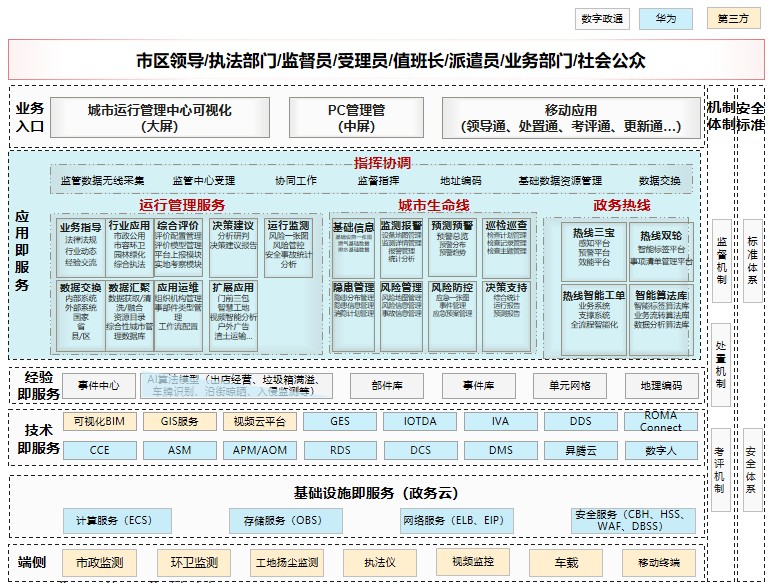This screenshot has width=771, height=583.
Task: Open the 政务热线 section heading
Action: point(621,205)
